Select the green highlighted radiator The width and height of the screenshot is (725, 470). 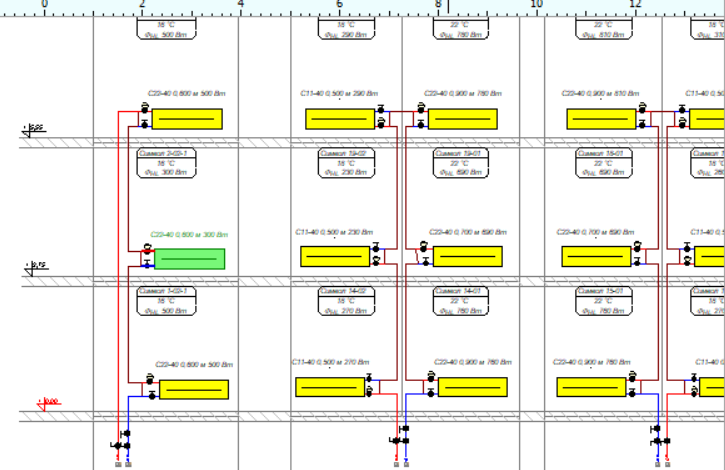pyautogui.click(x=189, y=259)
